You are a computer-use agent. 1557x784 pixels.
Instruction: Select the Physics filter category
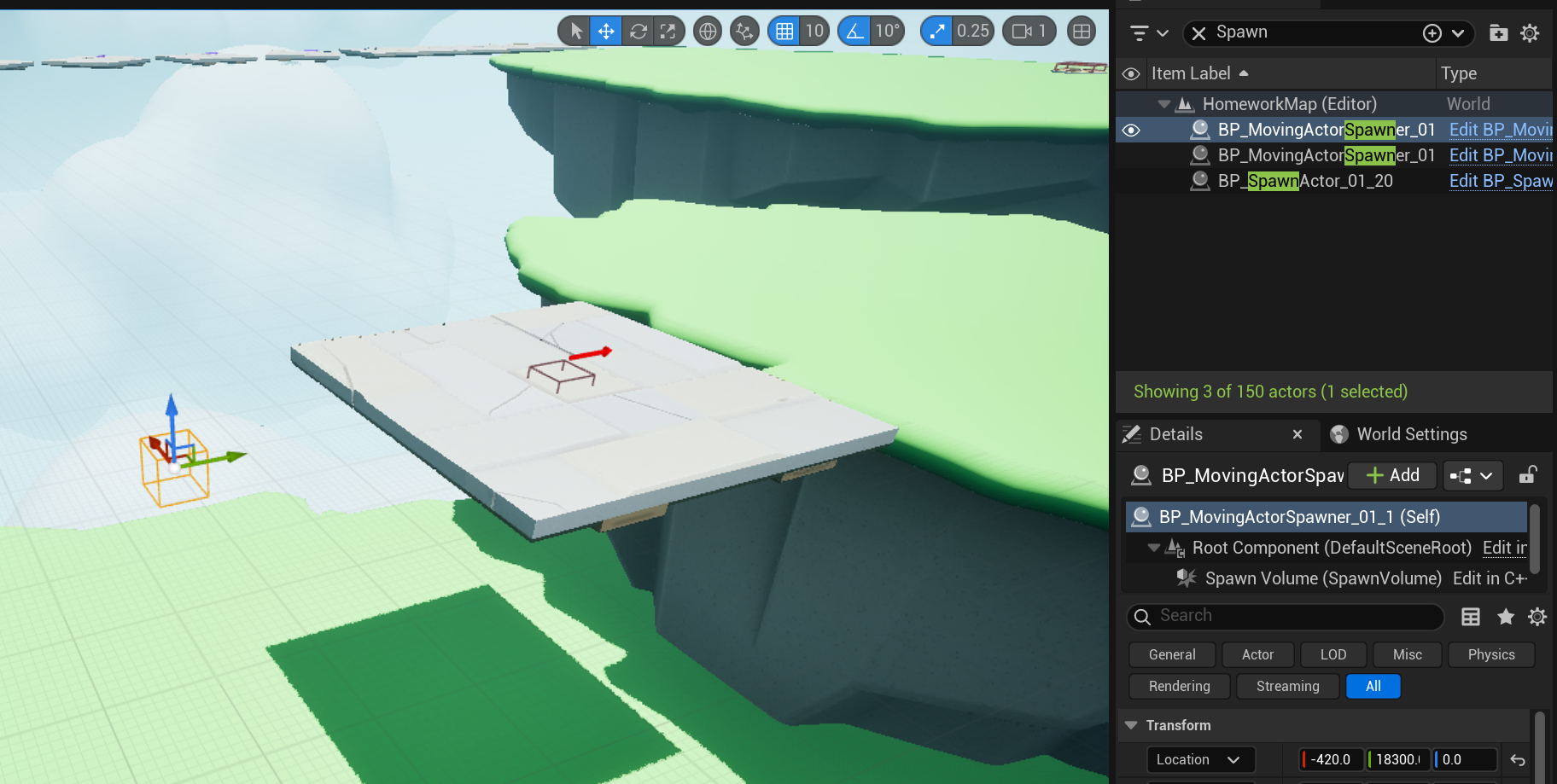[x=1491, y=654]
